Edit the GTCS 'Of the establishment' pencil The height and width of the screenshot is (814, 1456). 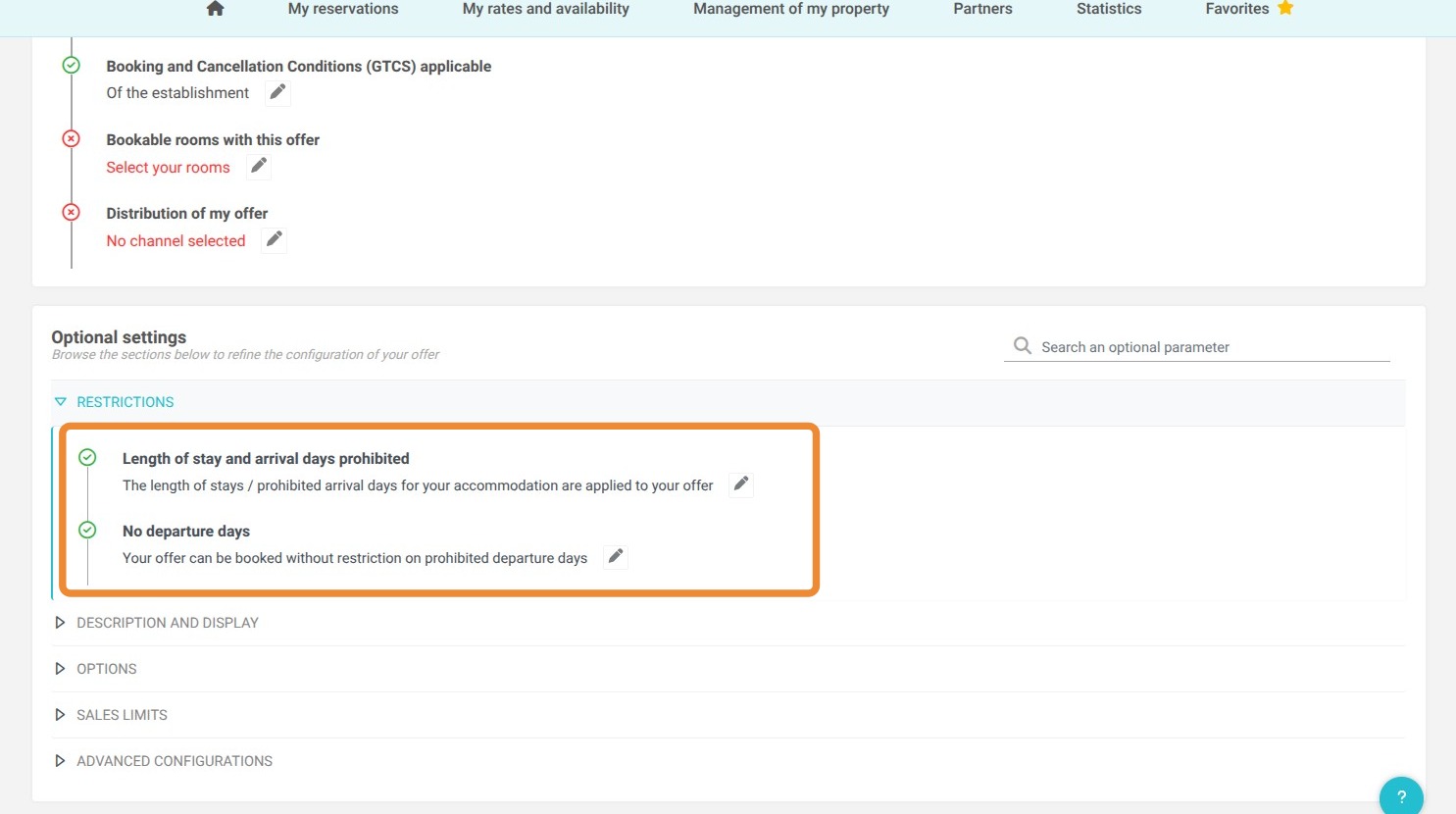(x=278, y=92)
